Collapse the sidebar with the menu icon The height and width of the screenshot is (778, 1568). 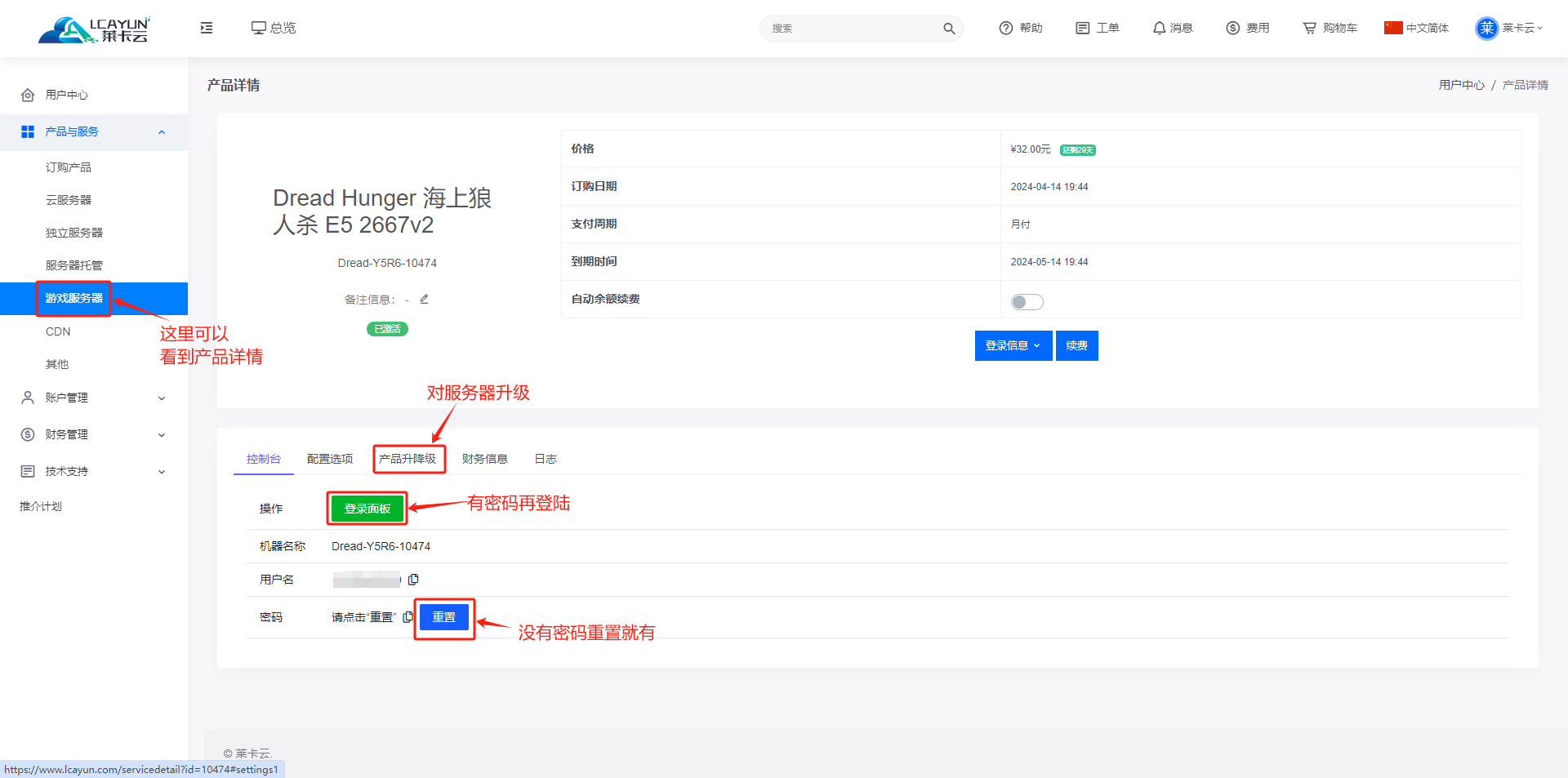[207, 28]
